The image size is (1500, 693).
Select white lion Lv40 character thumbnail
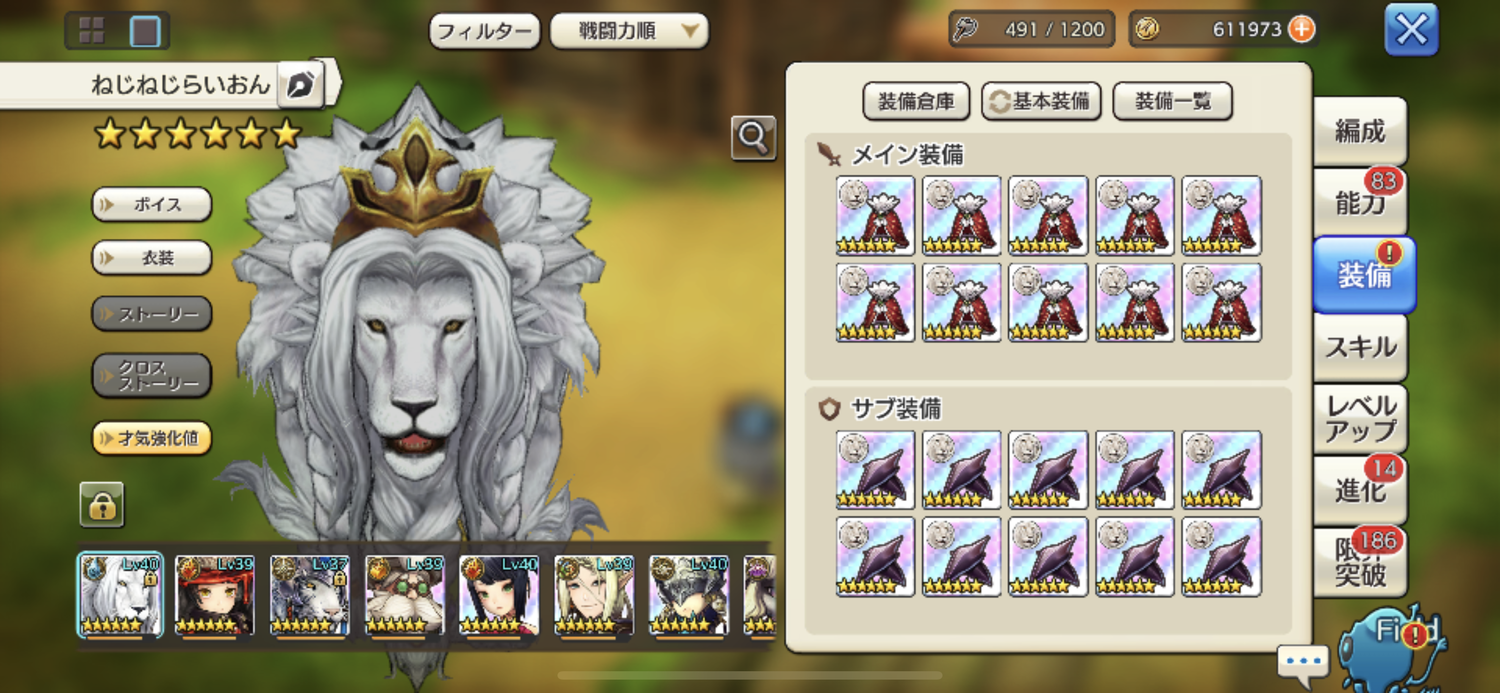click(120, 595)
